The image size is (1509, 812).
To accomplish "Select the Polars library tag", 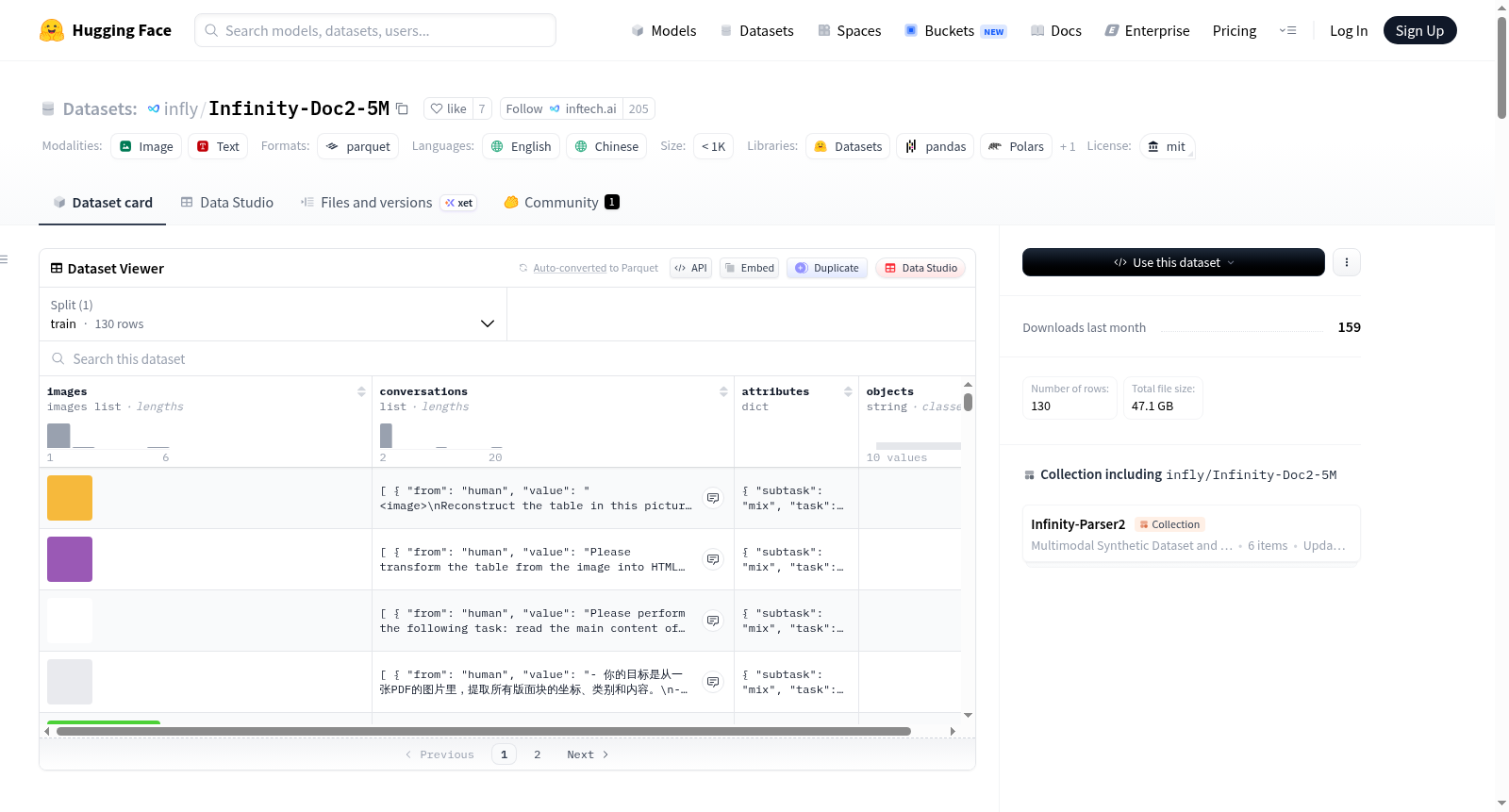I will 1017,146.
